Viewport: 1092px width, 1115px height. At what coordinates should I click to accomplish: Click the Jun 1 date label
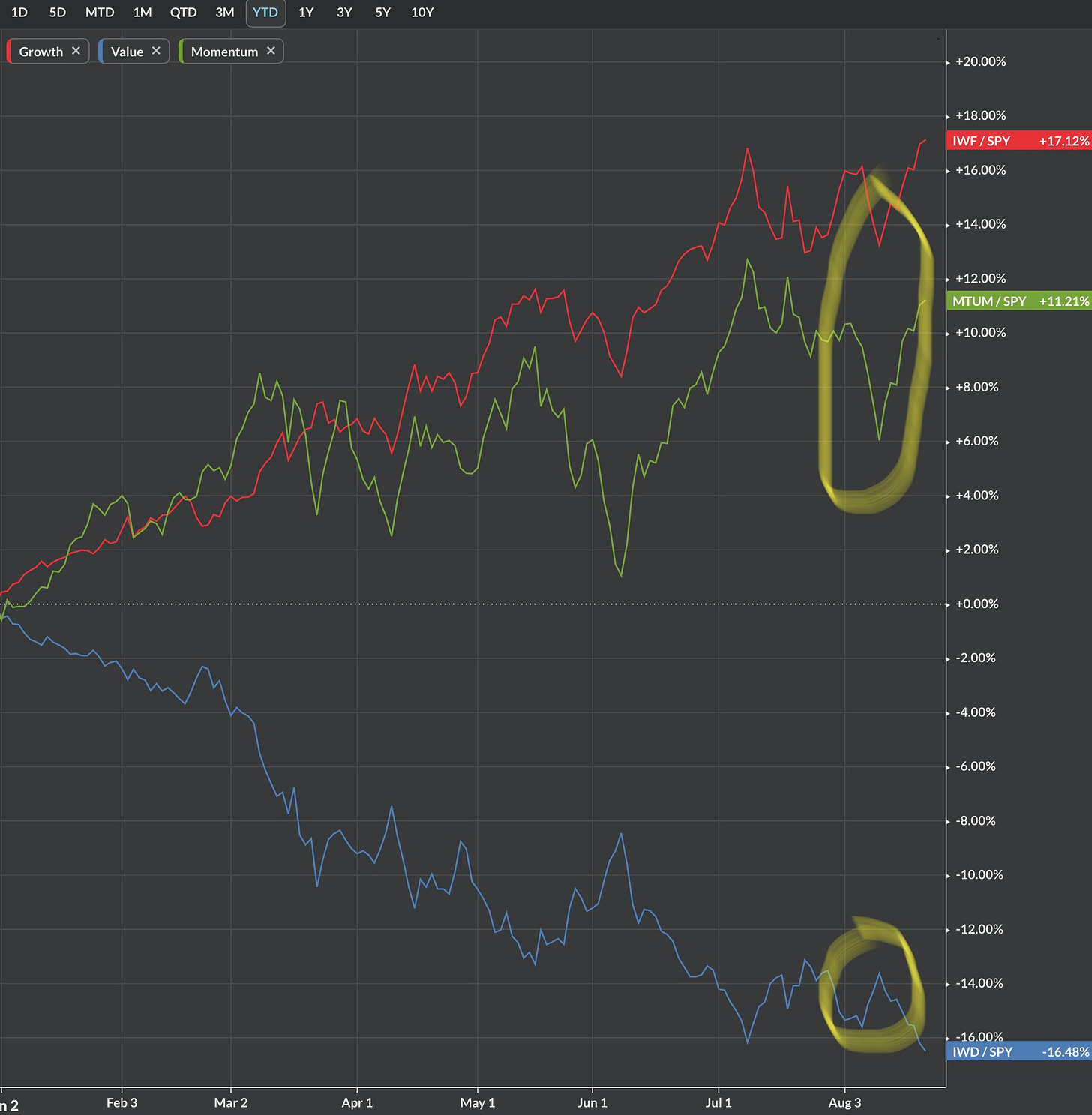click(592, 1102)
